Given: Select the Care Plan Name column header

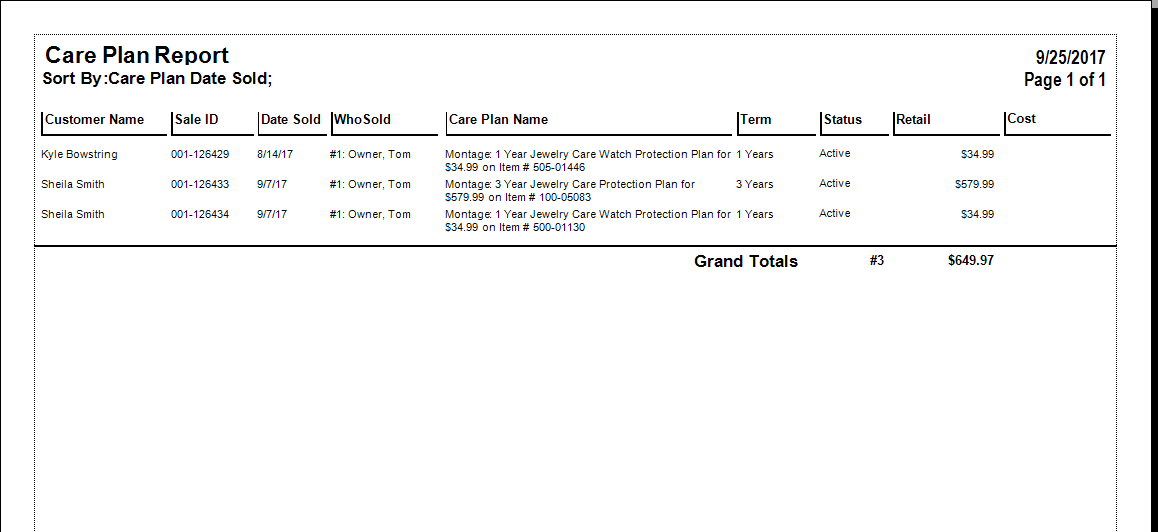Looking at the screenshot, I should click(x=498, y=120).
